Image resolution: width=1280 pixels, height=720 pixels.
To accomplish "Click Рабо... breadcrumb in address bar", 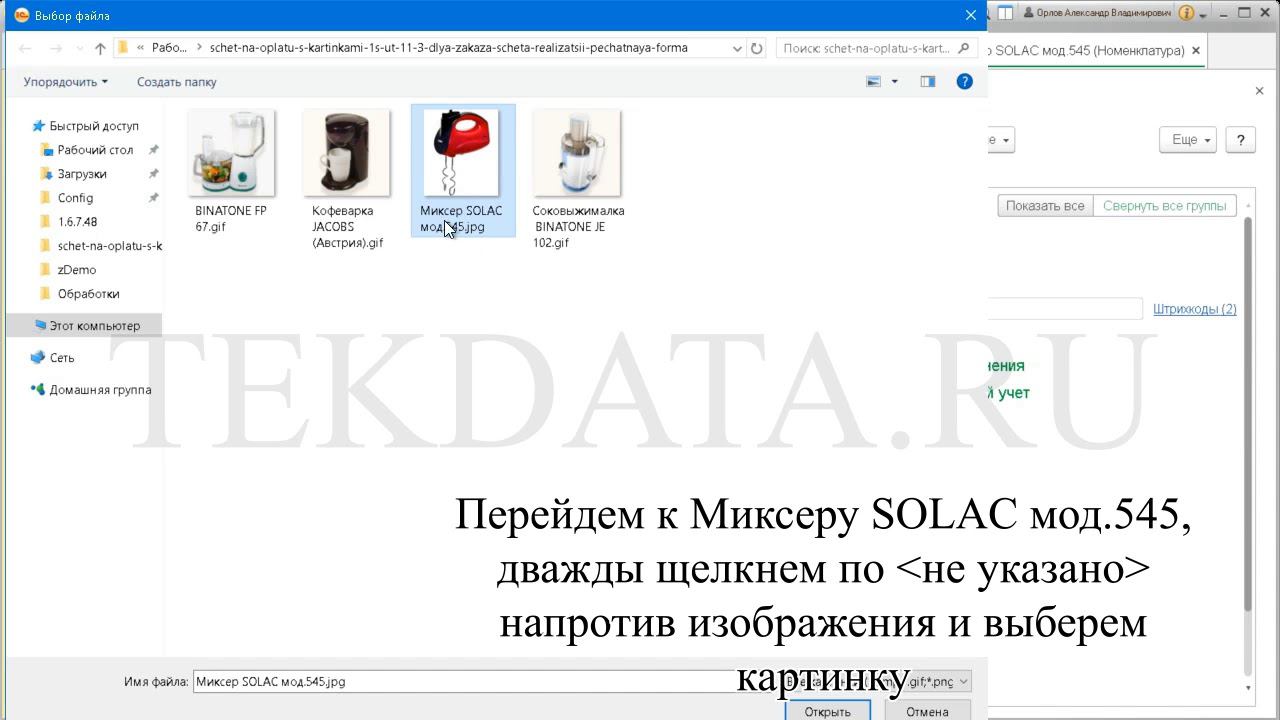I will tap(169, 48).
